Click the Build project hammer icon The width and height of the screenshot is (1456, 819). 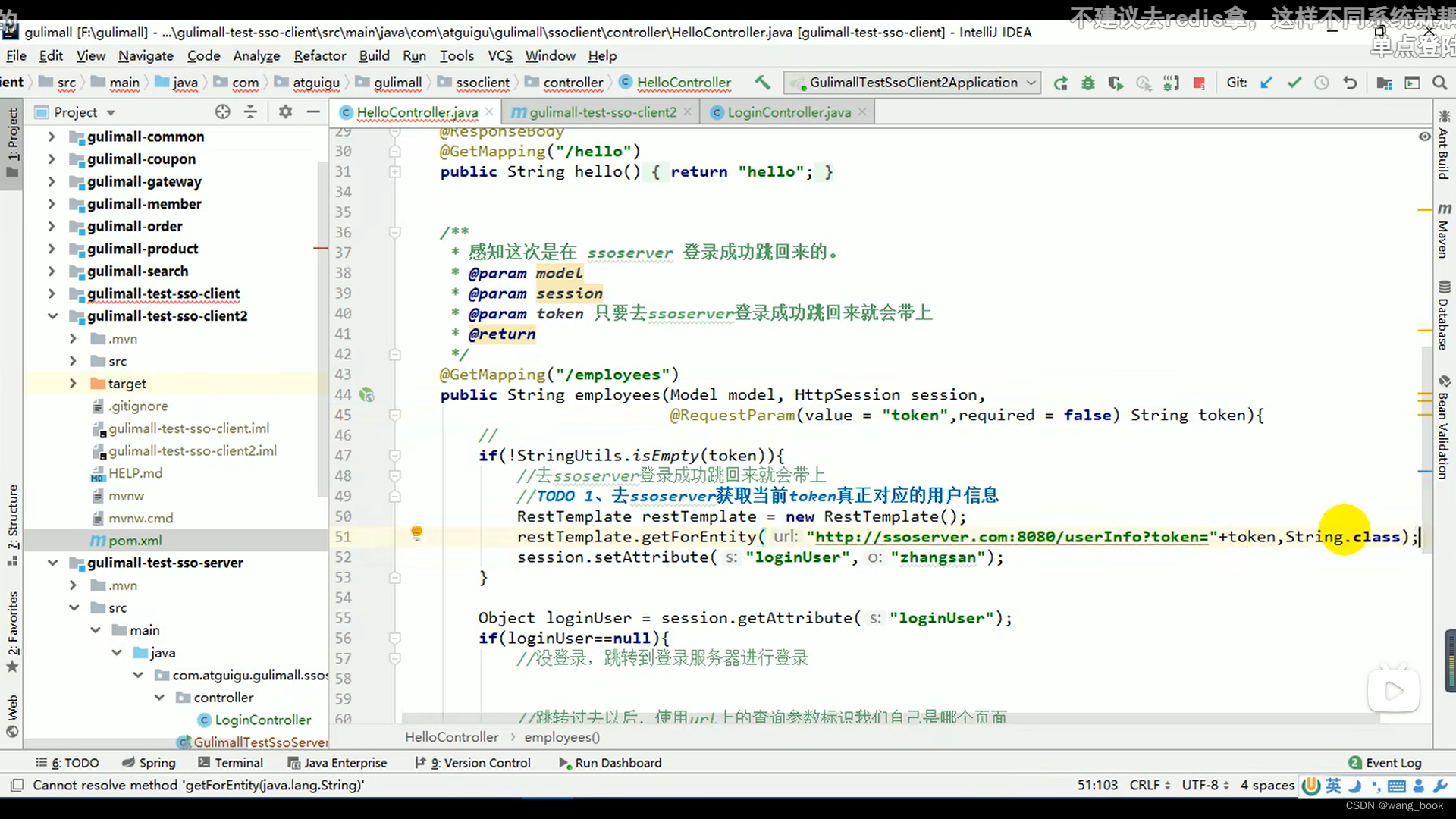tap(762, 83)
